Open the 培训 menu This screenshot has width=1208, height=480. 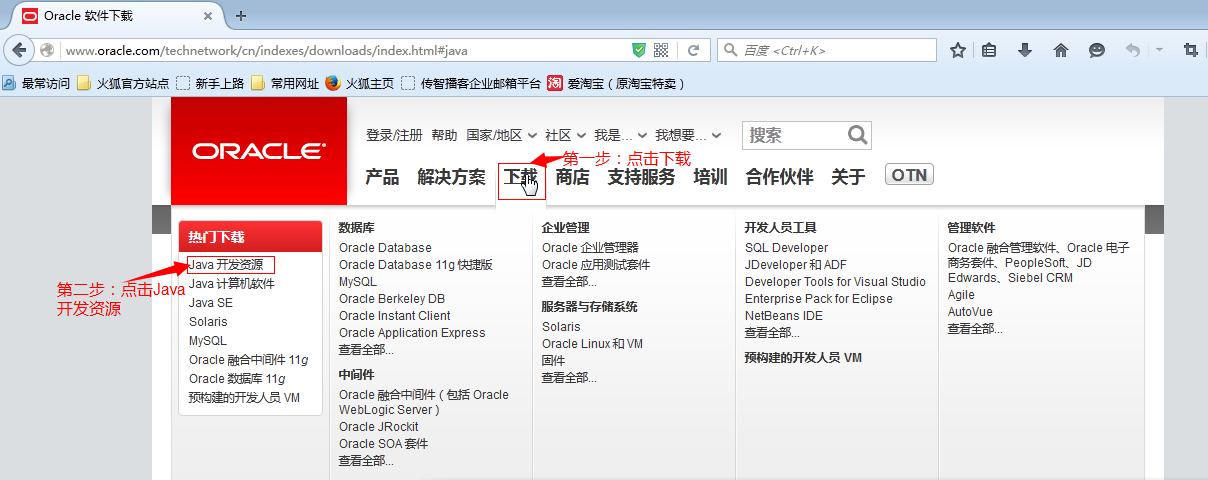710,177
